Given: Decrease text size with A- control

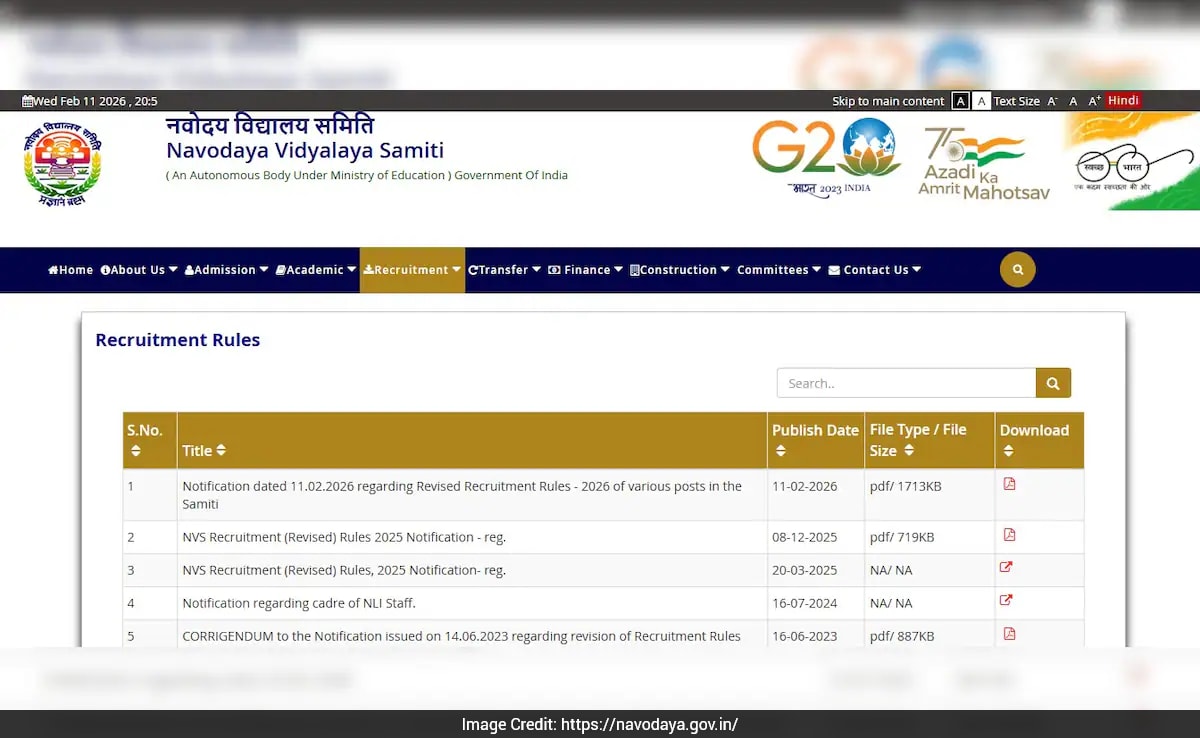Looking at the screenshot, I should [x=1052, y=101].
